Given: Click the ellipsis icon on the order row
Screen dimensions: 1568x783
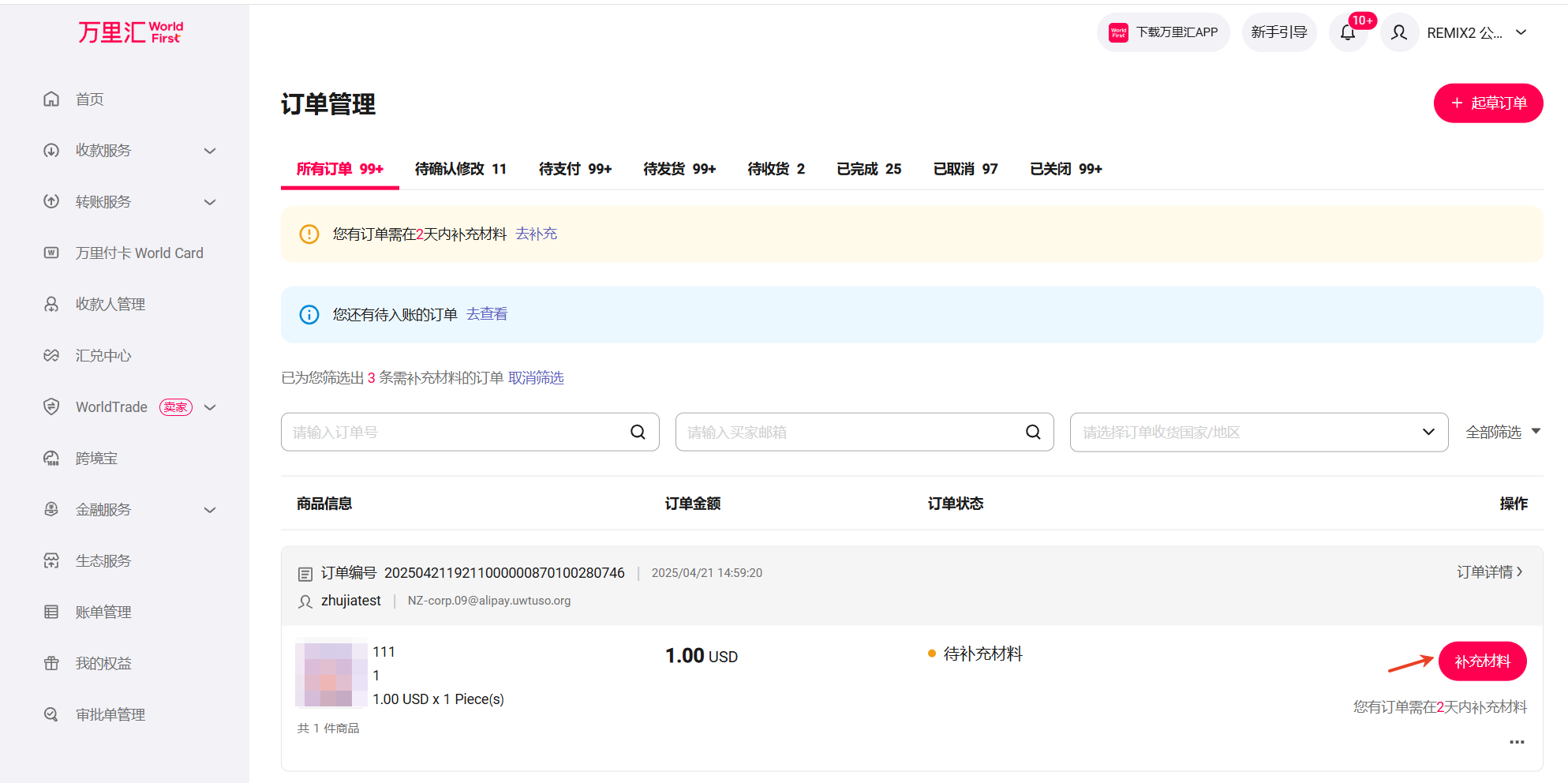Looking at the screenshot, I should click(x=1517, y=741).
